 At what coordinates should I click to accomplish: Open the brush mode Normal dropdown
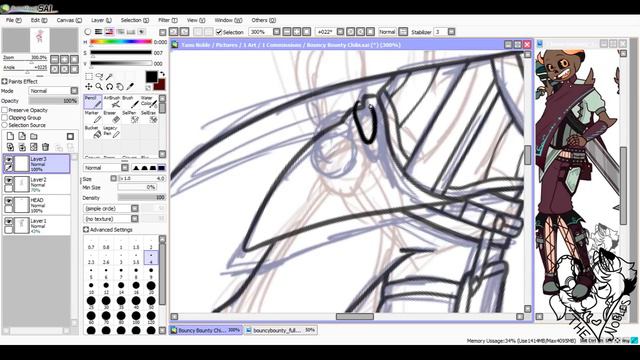point(106,168)
